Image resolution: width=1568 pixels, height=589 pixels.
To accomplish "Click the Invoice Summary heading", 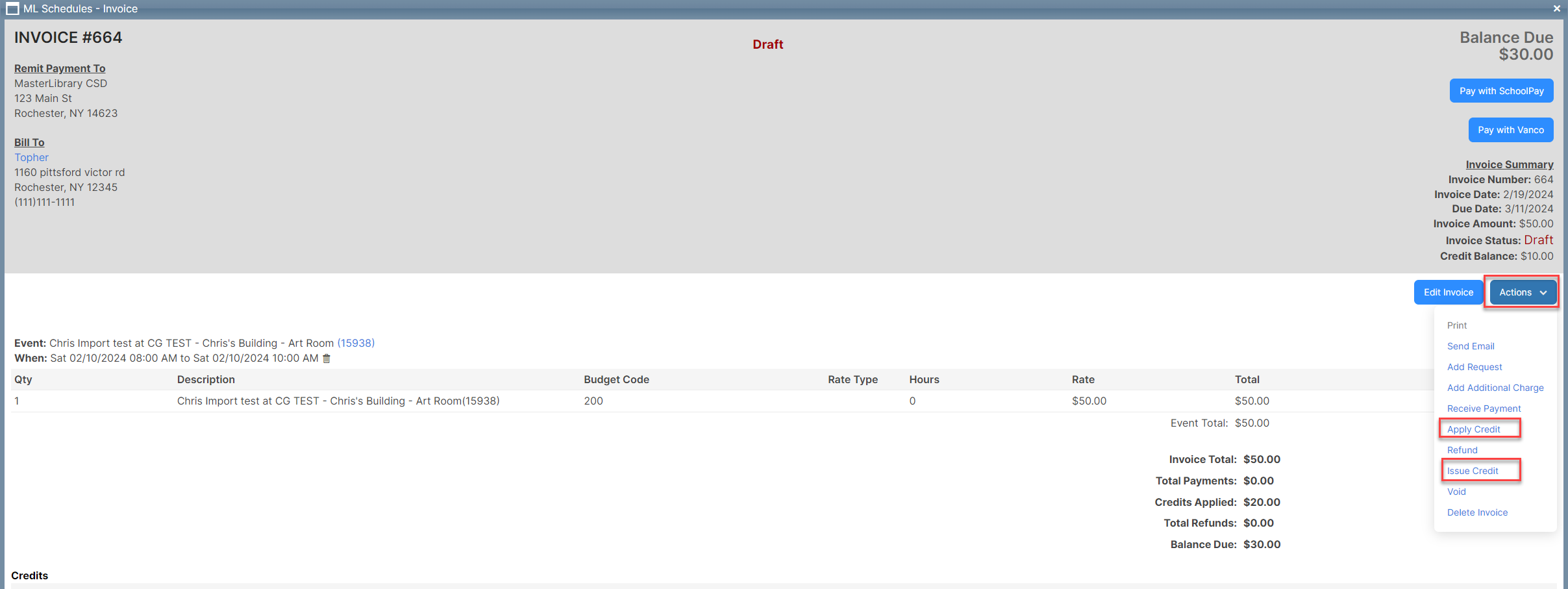I will (1510, 164).
